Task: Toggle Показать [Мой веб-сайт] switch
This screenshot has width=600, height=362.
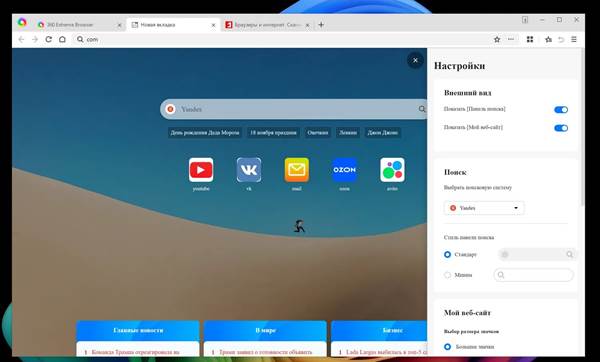Action: pyautogui.click(x=561, y=128)
